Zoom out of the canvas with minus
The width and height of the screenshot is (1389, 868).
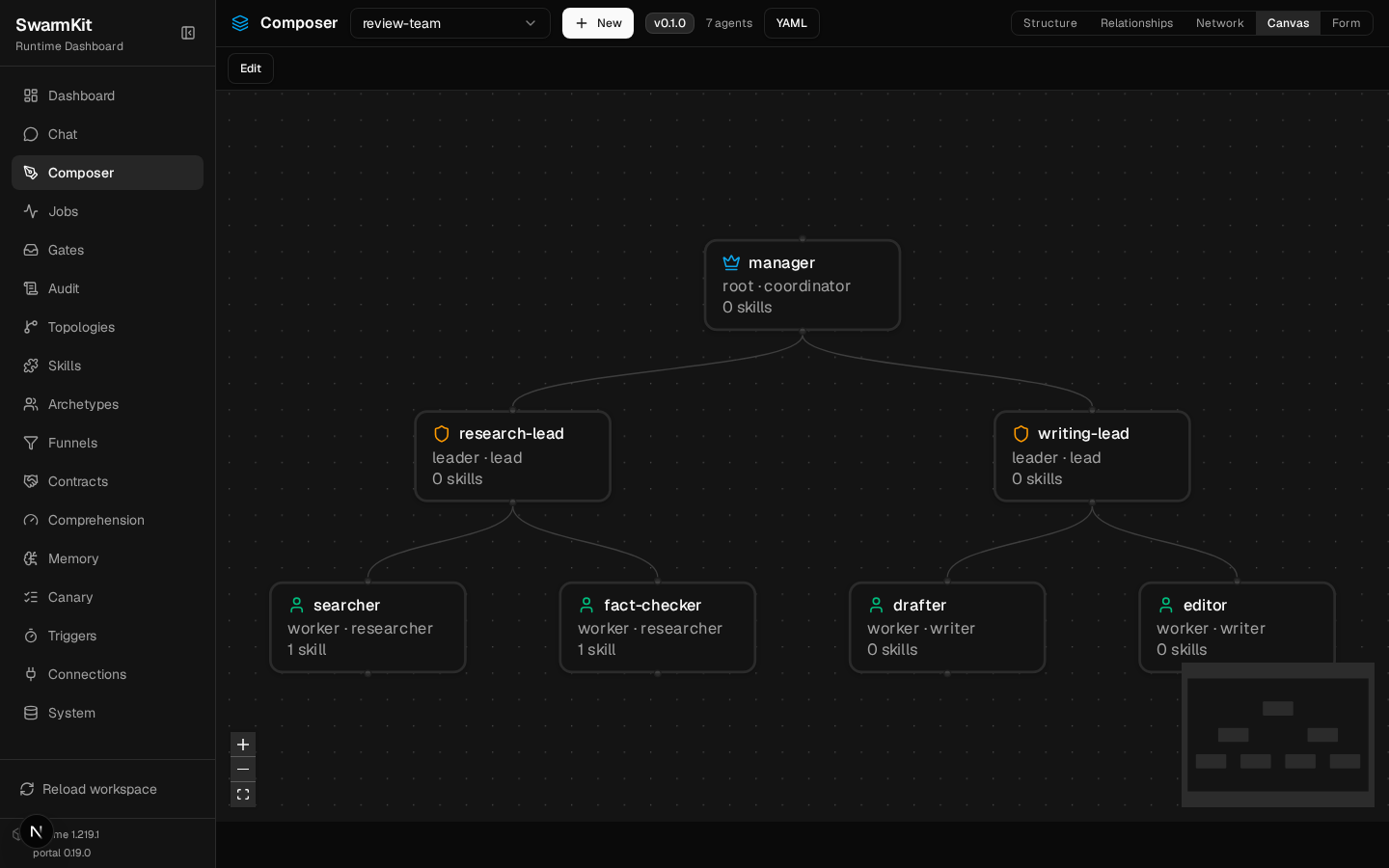point(243,770)
